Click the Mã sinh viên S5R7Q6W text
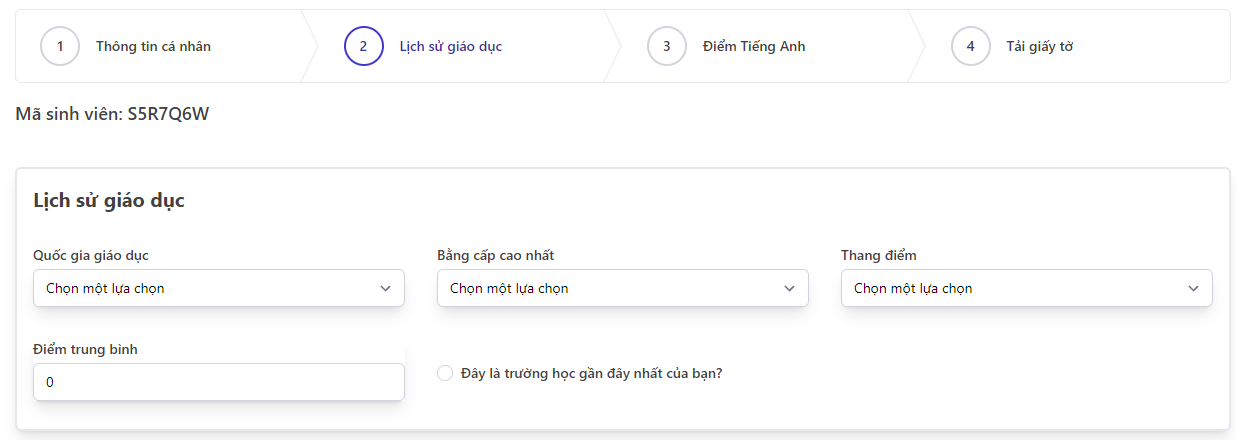The width and height of the screenshot is (1236, 440). [112, 114]
